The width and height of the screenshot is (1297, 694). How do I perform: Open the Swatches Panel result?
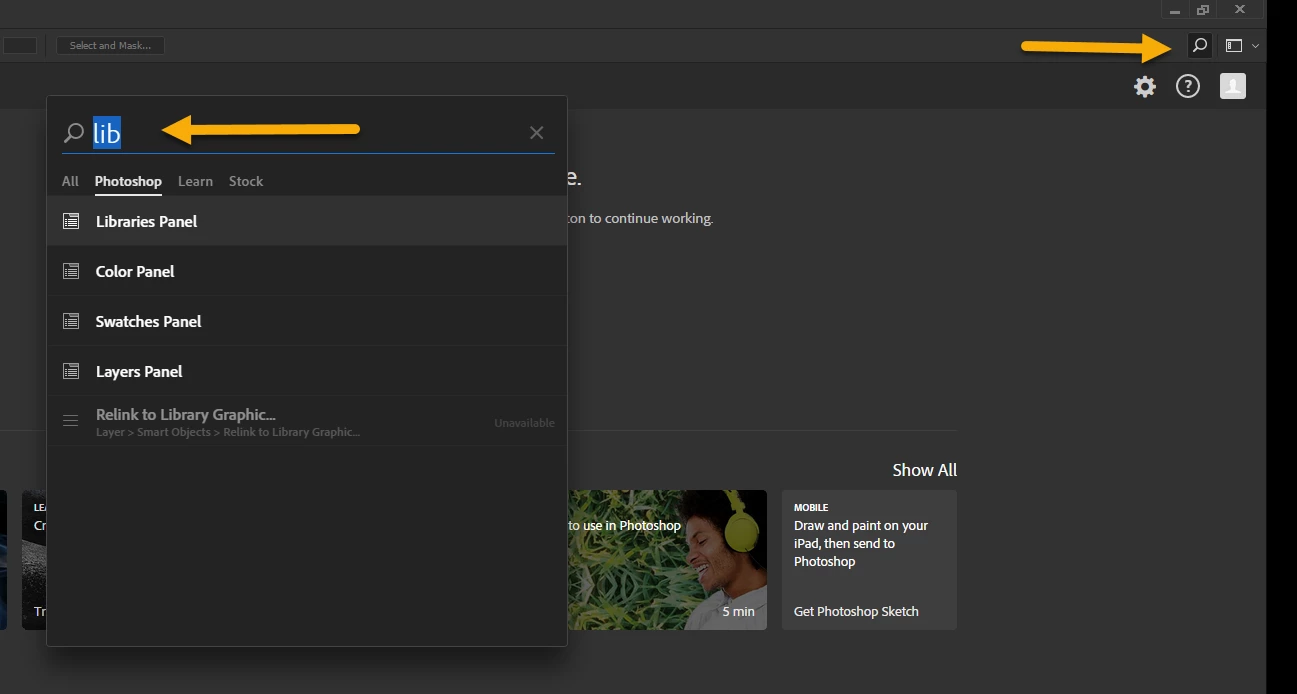307,321
